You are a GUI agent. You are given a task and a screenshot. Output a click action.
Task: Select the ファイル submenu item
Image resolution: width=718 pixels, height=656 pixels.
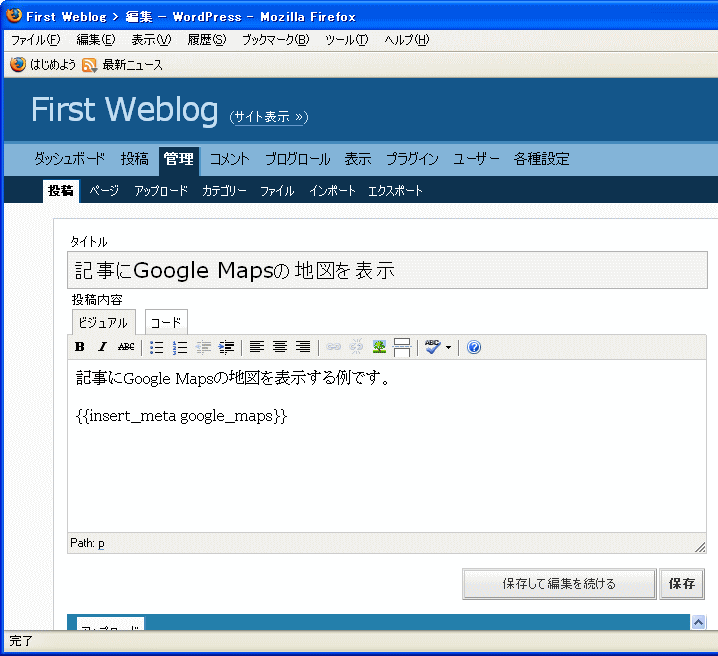click(277, 190)
